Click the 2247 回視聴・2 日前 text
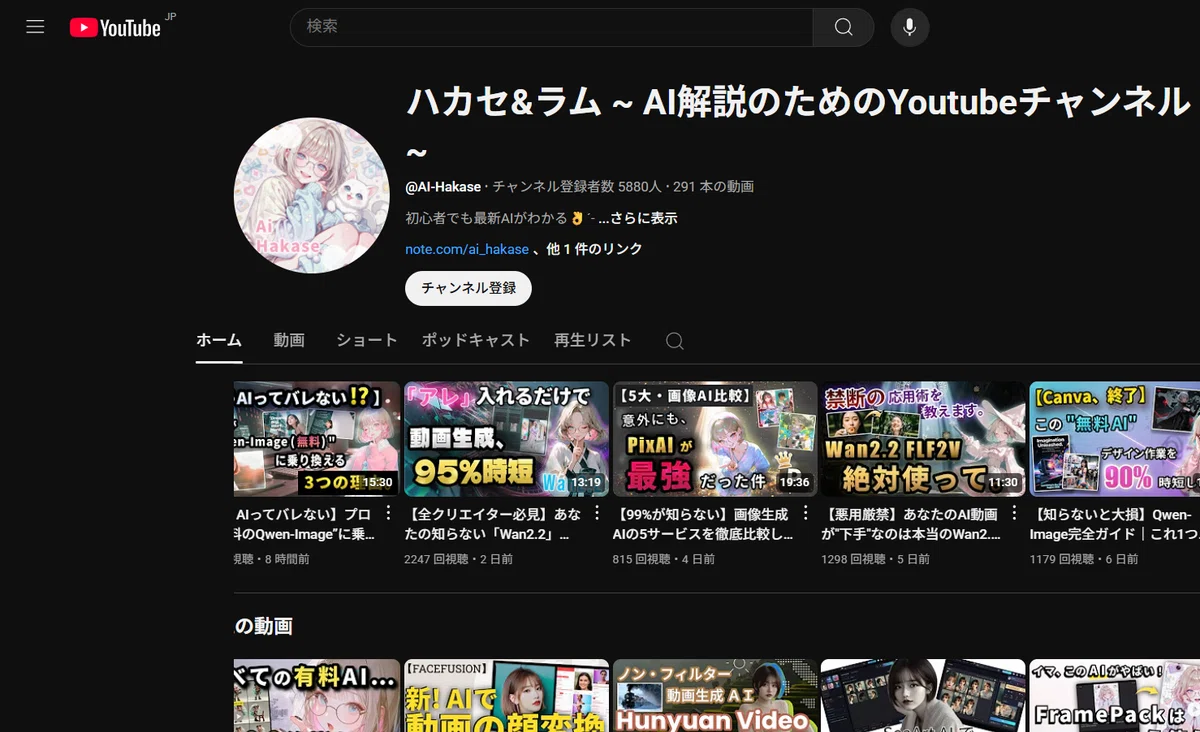Image resolution: width=1200 pixels, height=732 pixels. (459, 560)
